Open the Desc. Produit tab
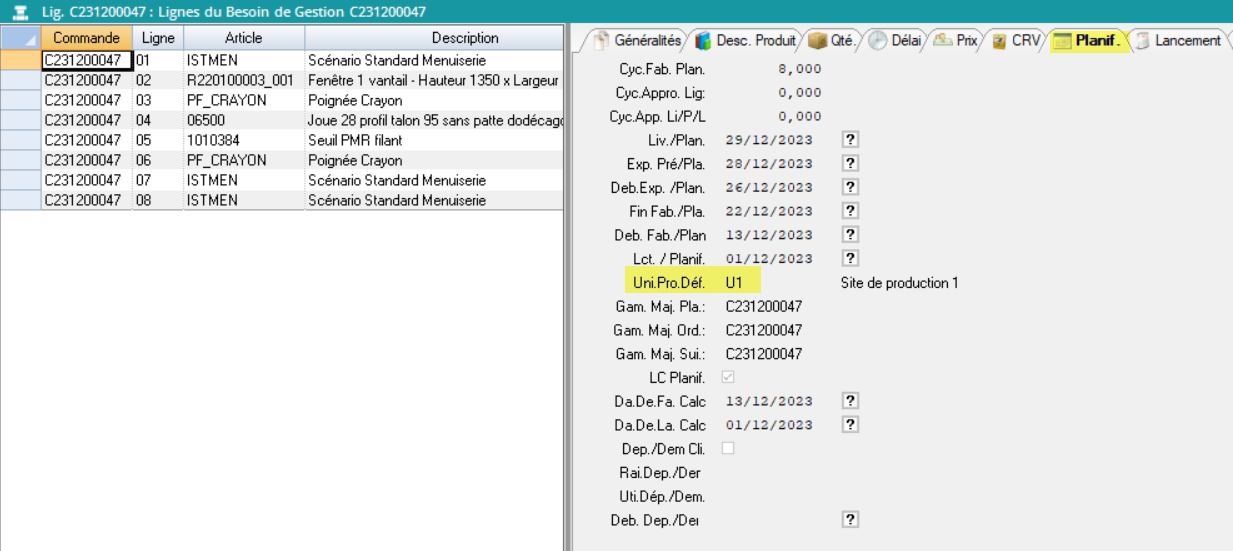The image size is (1233, 551). (x=747, y=41)
